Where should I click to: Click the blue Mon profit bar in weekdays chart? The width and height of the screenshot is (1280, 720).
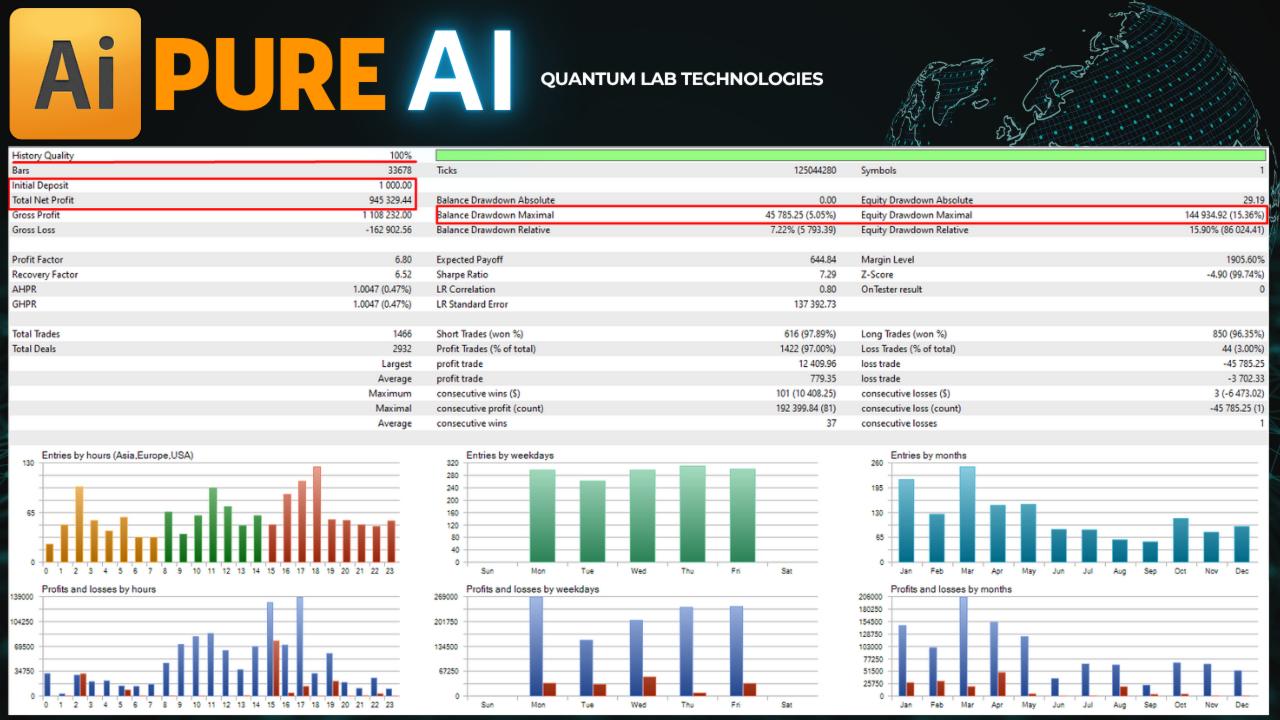[536, 646]
